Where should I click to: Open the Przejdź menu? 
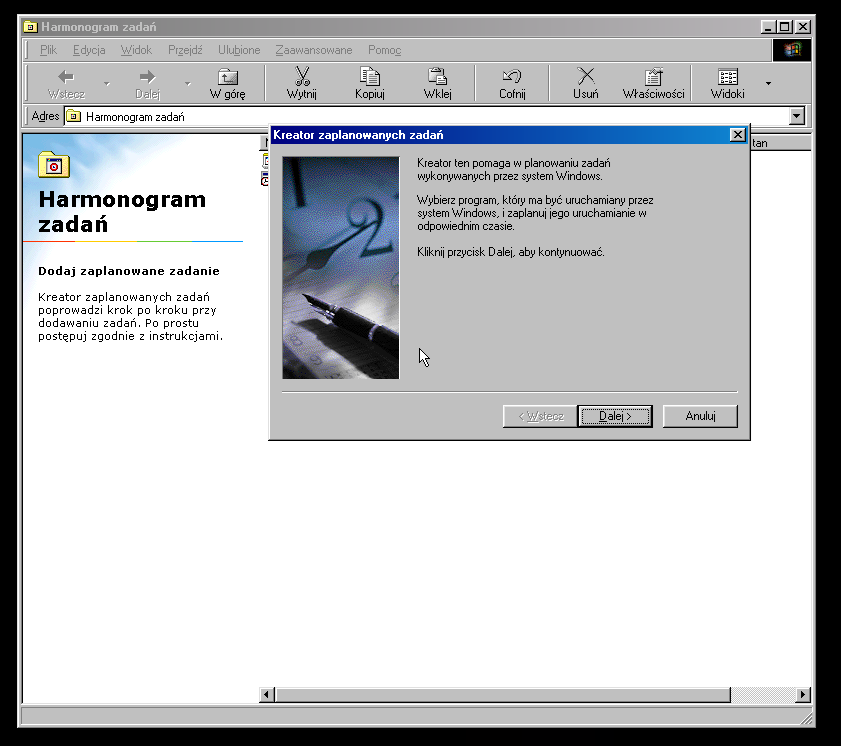[x=185, y=50]
